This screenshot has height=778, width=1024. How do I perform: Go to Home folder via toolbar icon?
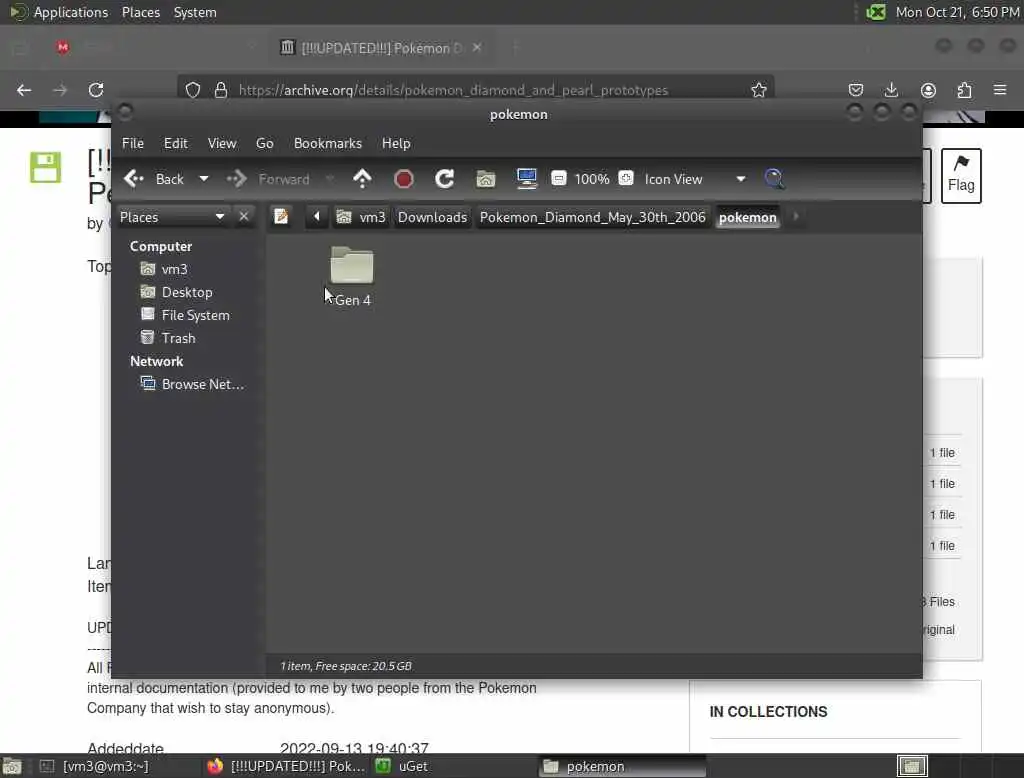[485, 179]
